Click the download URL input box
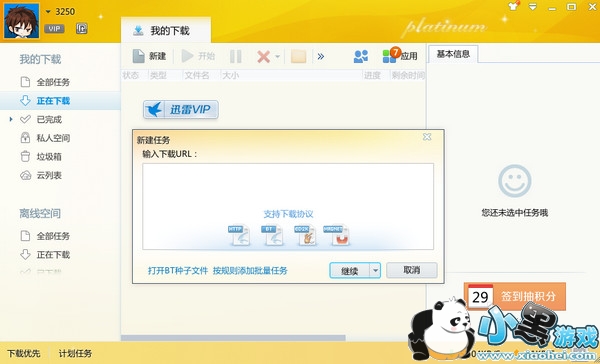 (x=288, y=206)
